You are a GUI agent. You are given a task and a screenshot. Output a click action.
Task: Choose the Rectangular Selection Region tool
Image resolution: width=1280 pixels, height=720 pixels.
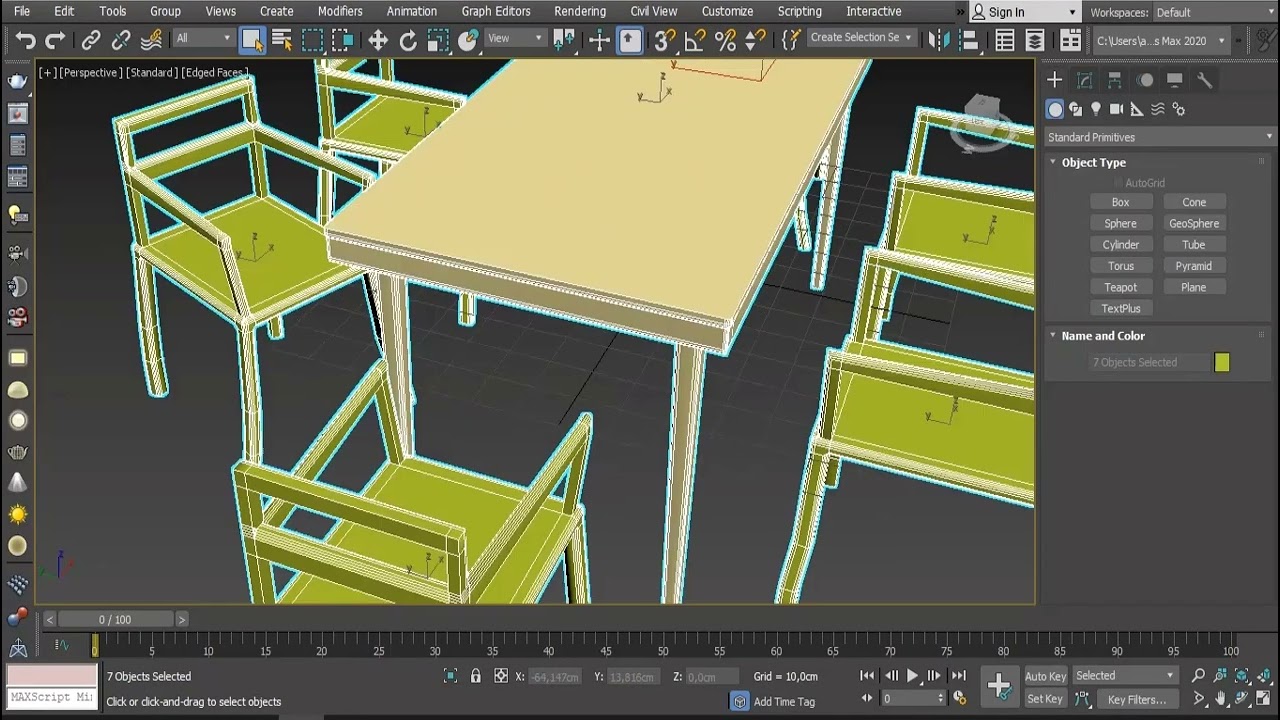[x=313, y=40]
